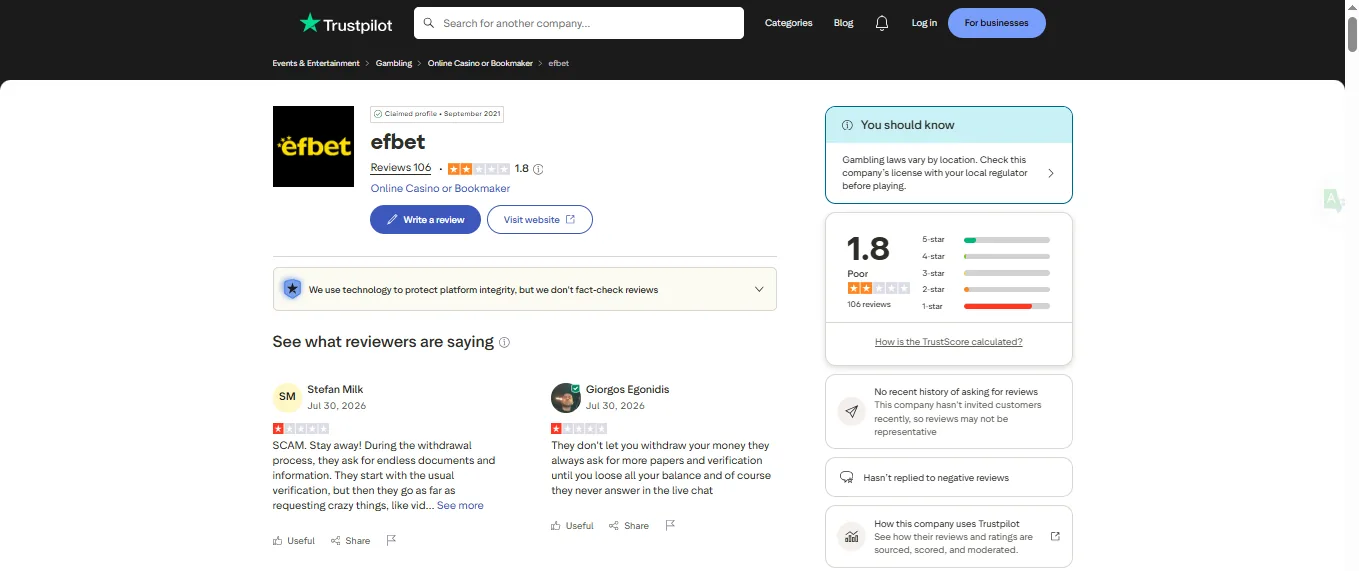
Task: Flag Giorgos Egonidis's review
Action: 670,525
